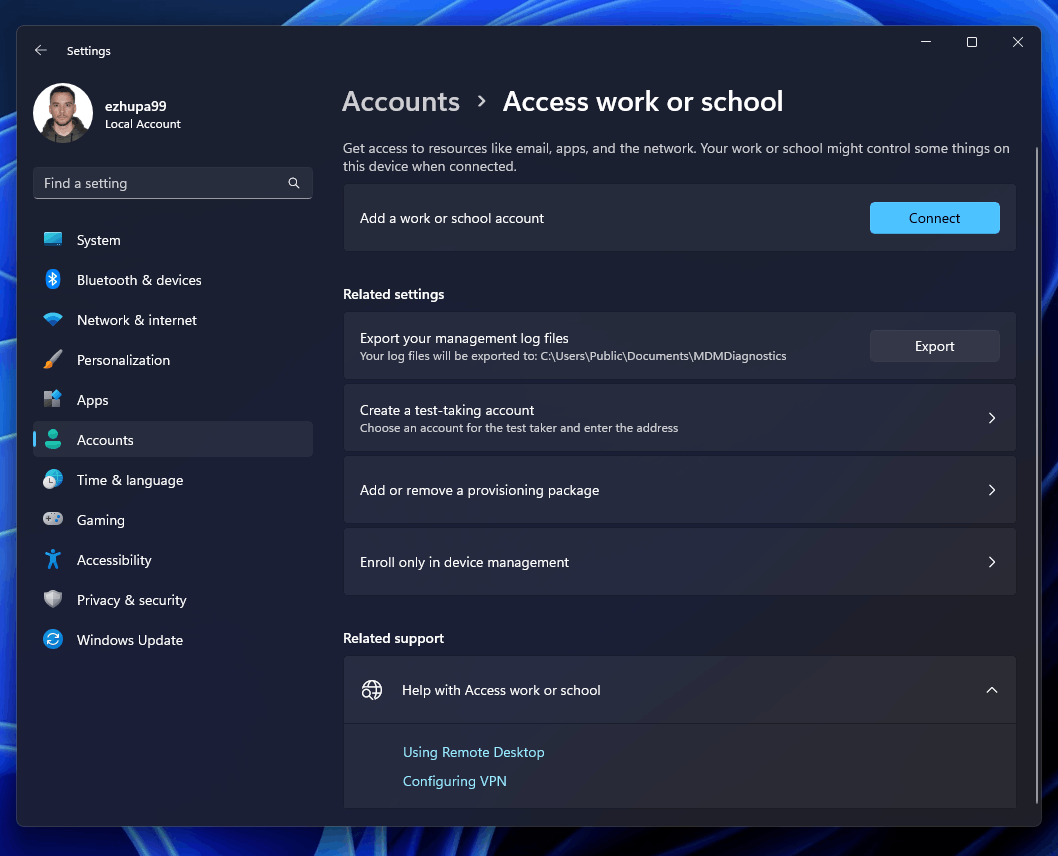Open the ezhupa99 profile picture
1058x856 pixels.
point(63,113)
